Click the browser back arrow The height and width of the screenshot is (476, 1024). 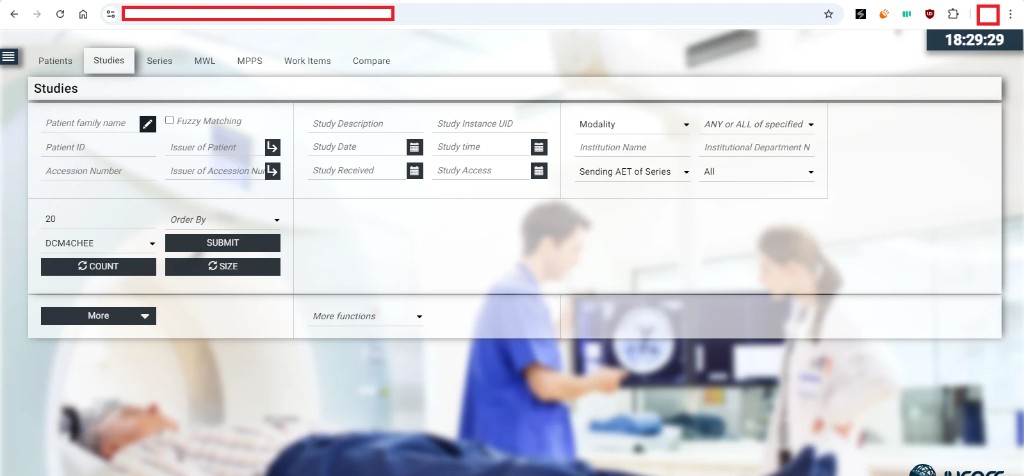pyautogui.click(x=14, y=14)
